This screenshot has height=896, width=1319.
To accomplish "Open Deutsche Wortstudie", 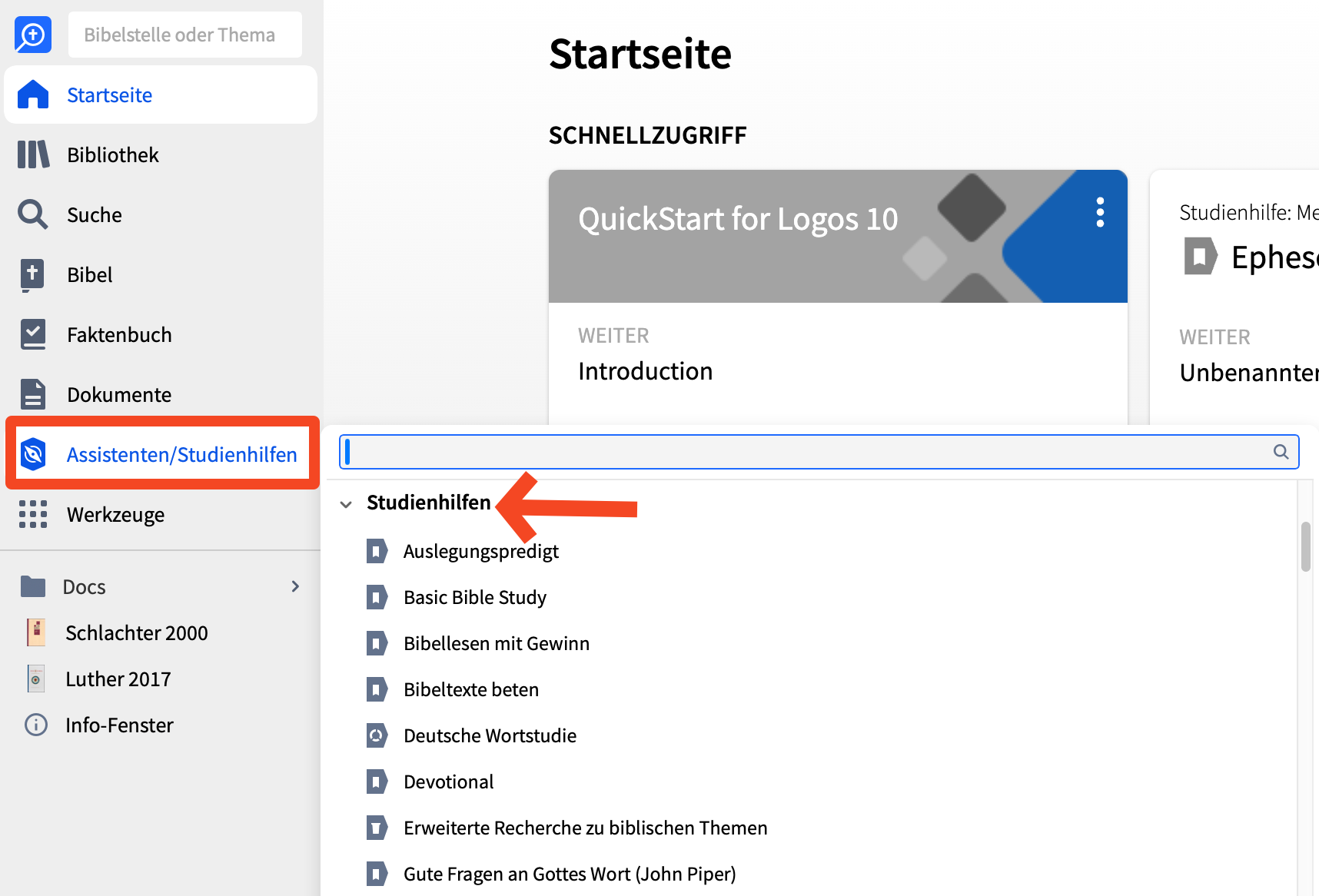I will [490, 736].
